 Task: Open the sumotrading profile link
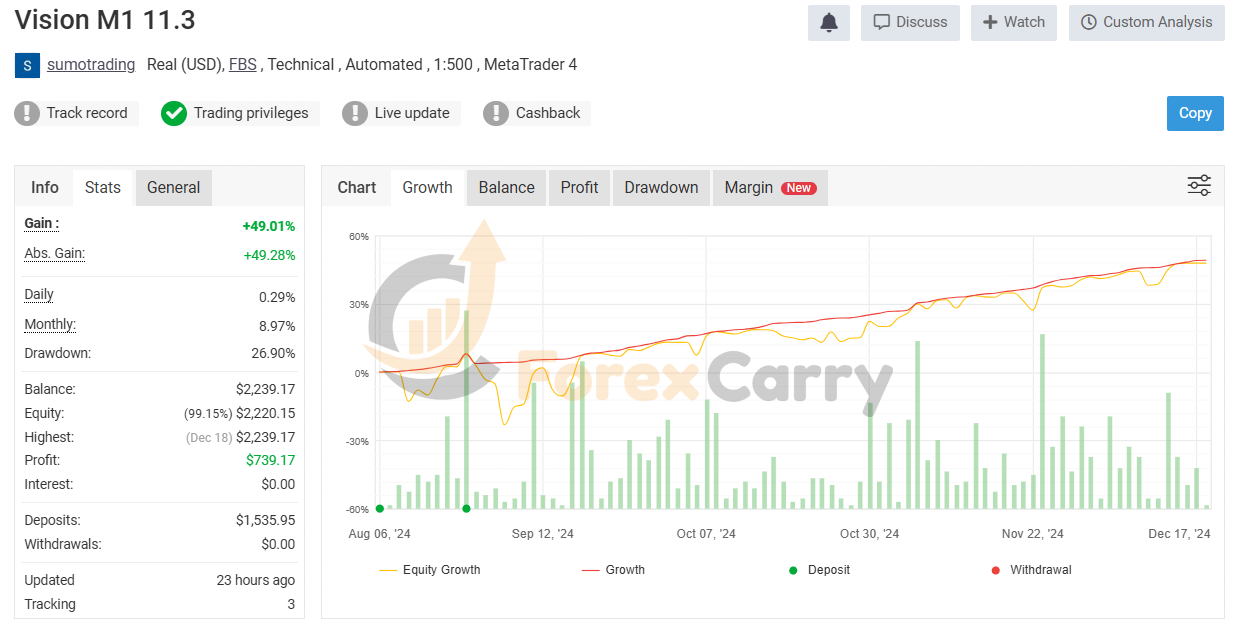point(91,65)
